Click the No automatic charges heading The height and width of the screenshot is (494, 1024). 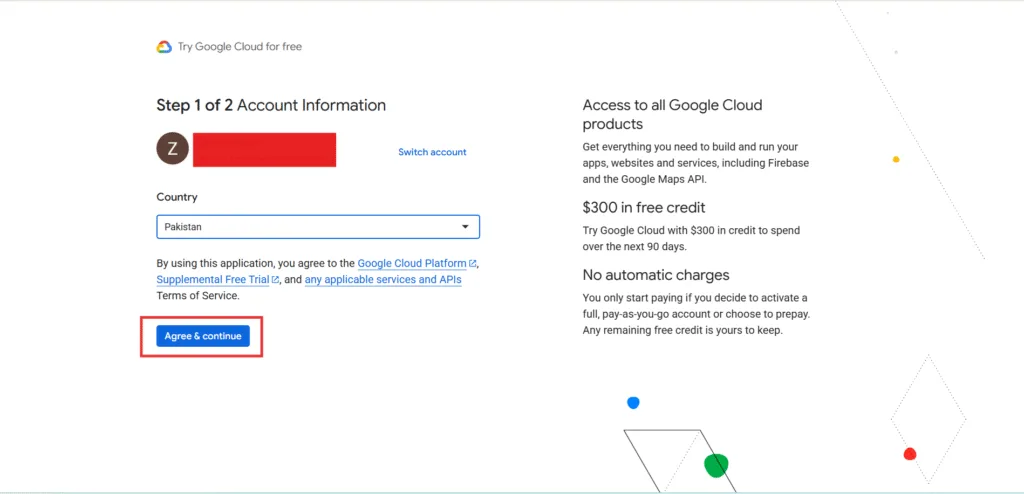pos(656,274)
